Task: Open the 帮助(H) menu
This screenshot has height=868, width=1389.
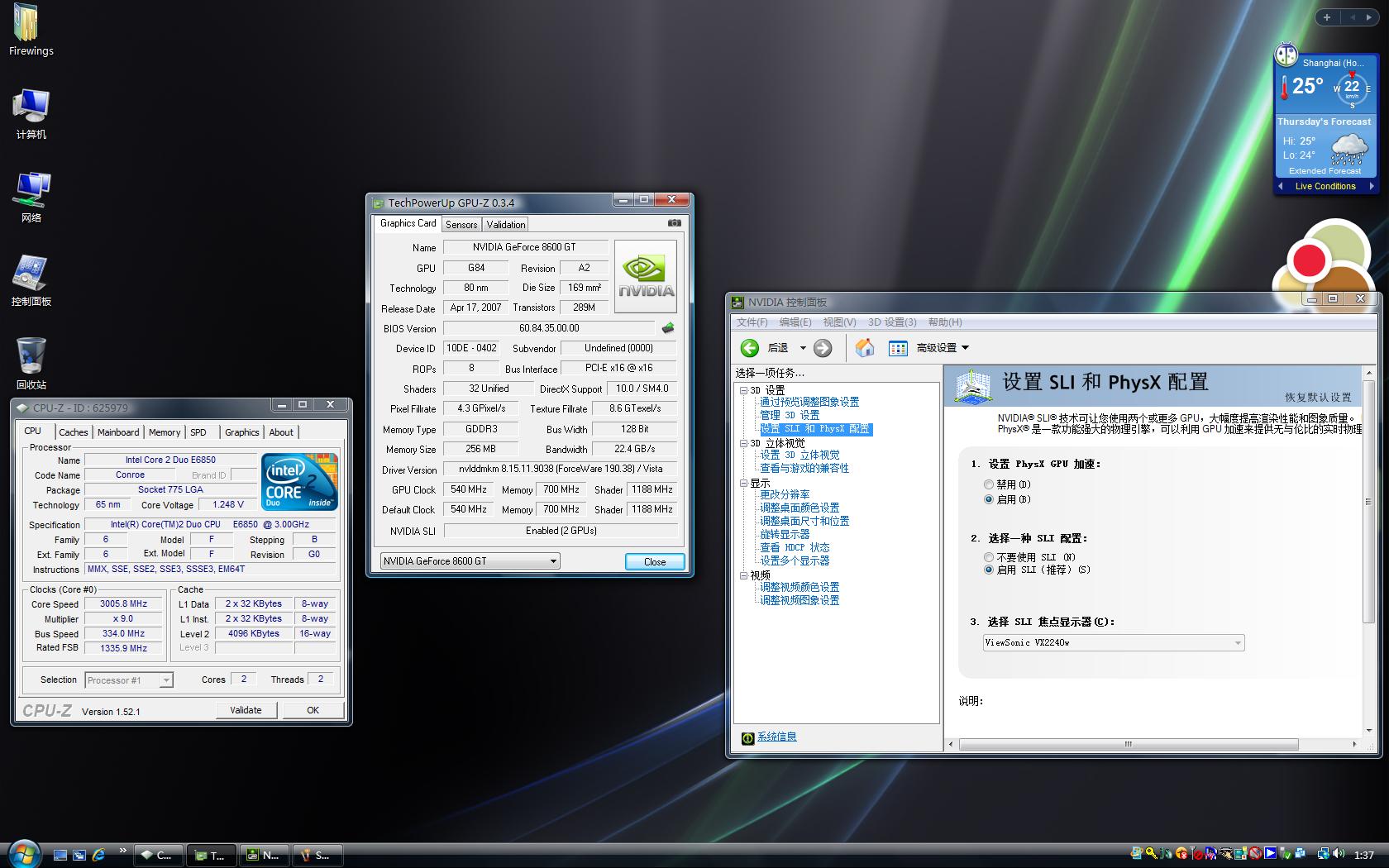Action: pos(945,322)
